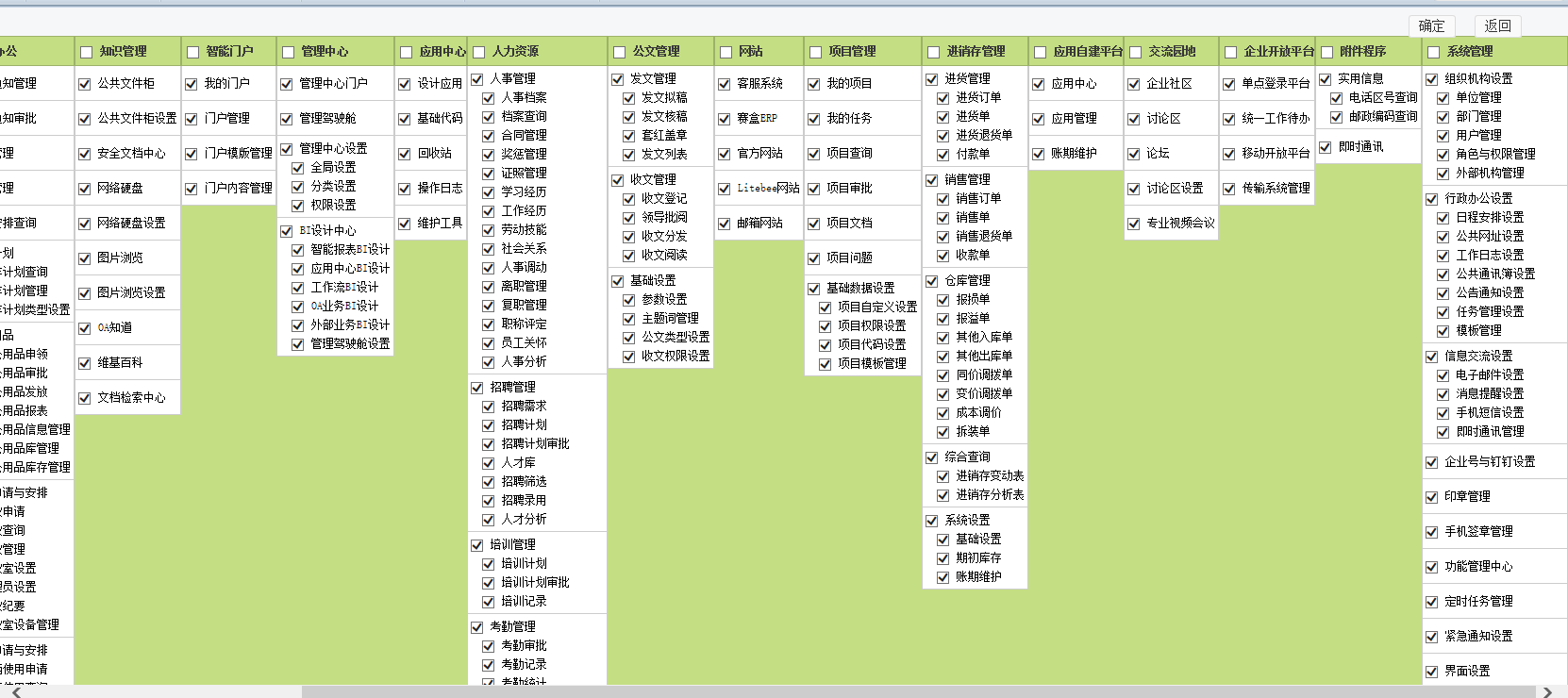Check the 知识管理 header checkbox
The height and width of the screenshot is (698, 1568).
coord(87,52)
